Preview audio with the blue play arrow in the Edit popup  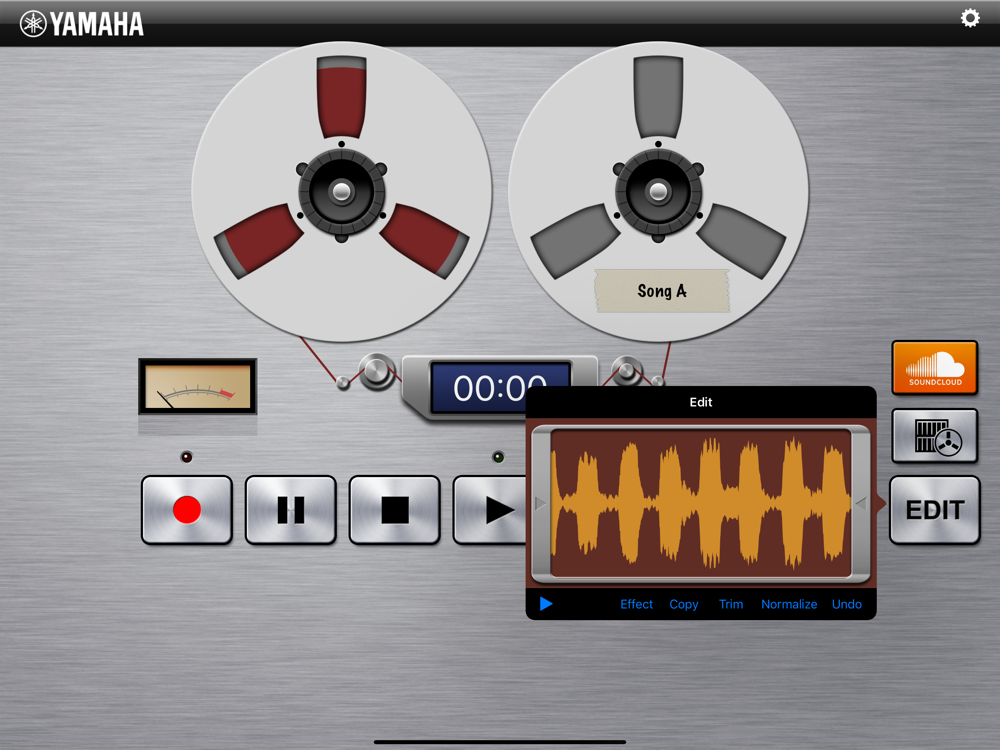coord(546,603)
